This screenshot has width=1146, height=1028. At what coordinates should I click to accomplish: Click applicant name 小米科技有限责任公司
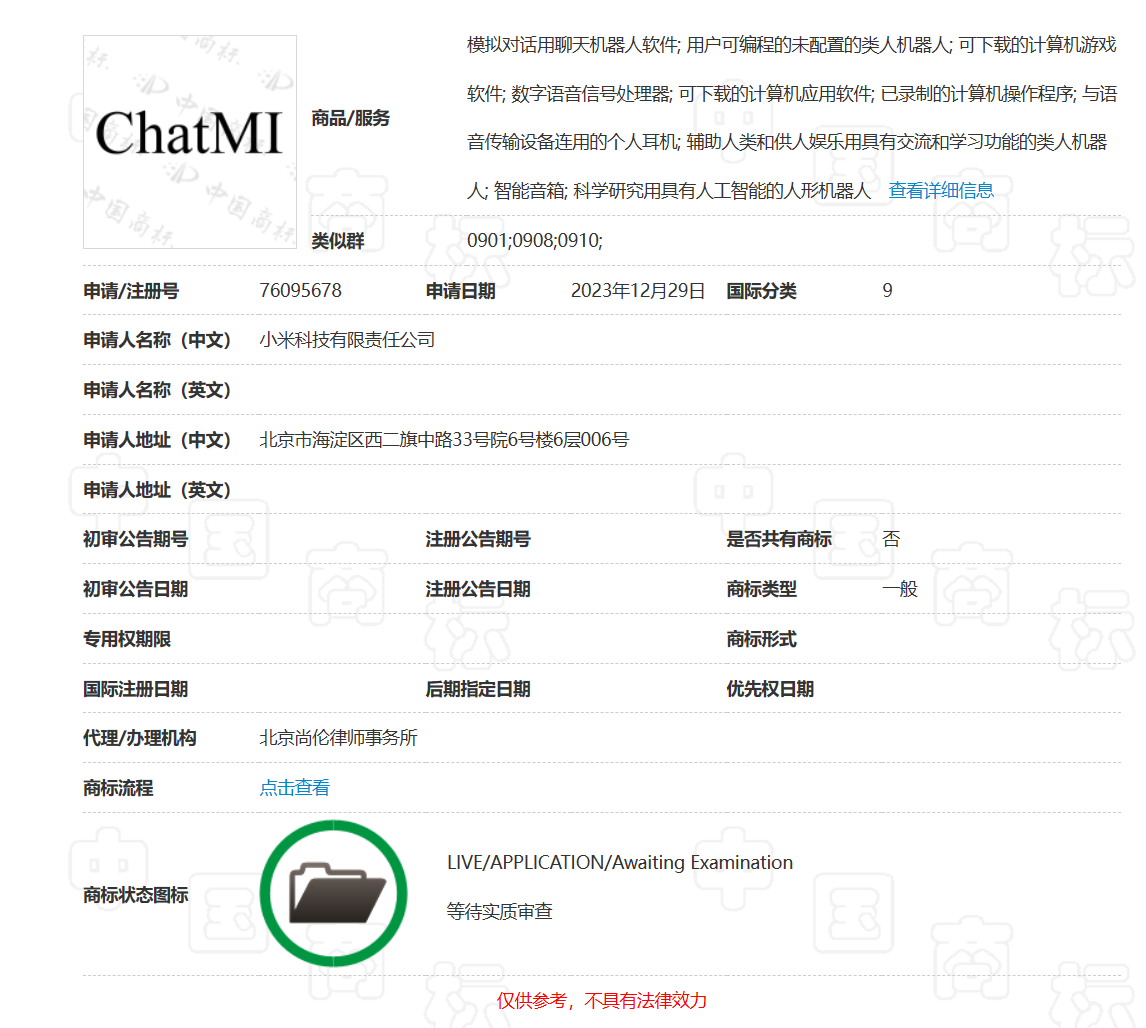point(347,340)
